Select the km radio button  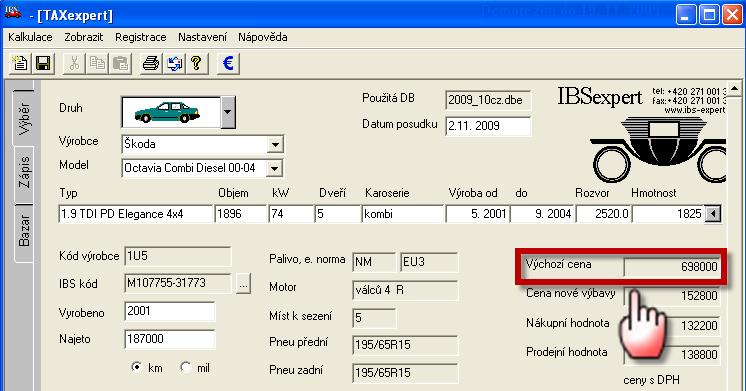point(137,367)
